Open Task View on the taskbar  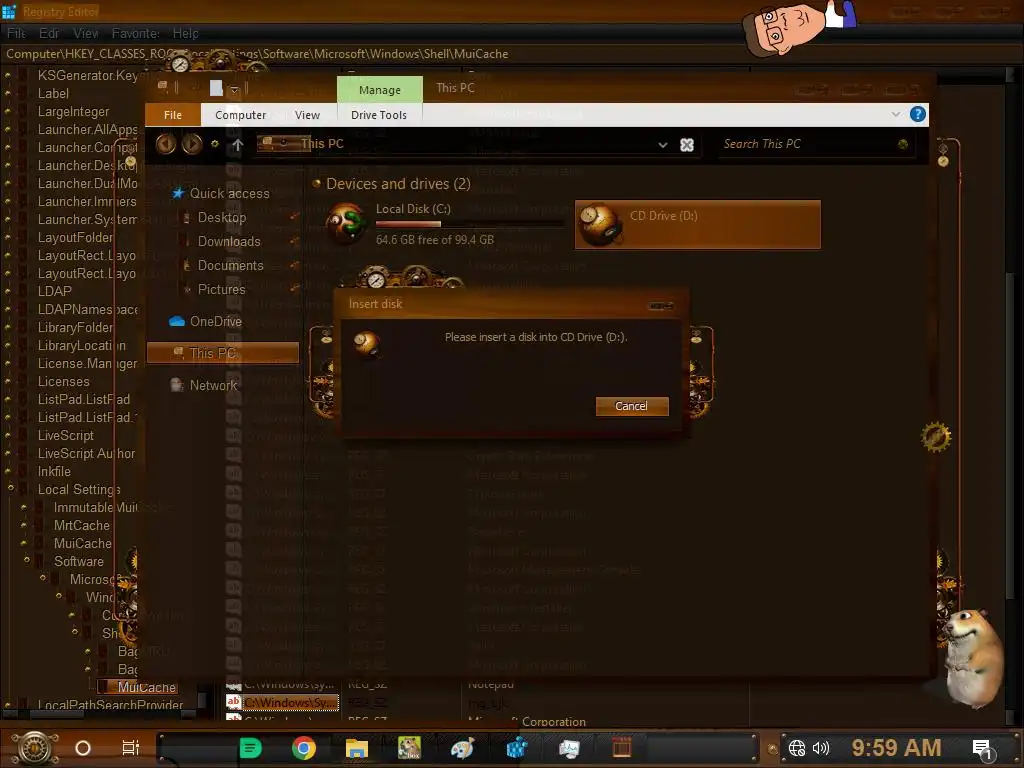coord(131,747)
